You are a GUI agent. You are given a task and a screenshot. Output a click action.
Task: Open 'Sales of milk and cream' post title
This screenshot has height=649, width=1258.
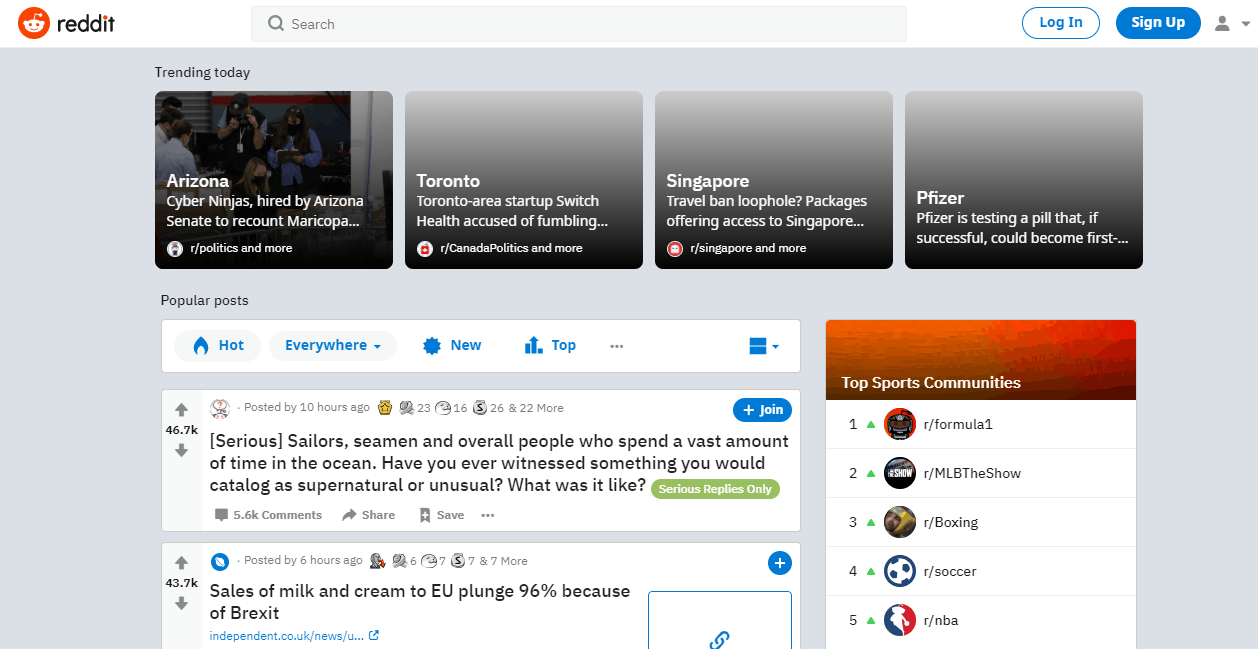coord(420,602)
